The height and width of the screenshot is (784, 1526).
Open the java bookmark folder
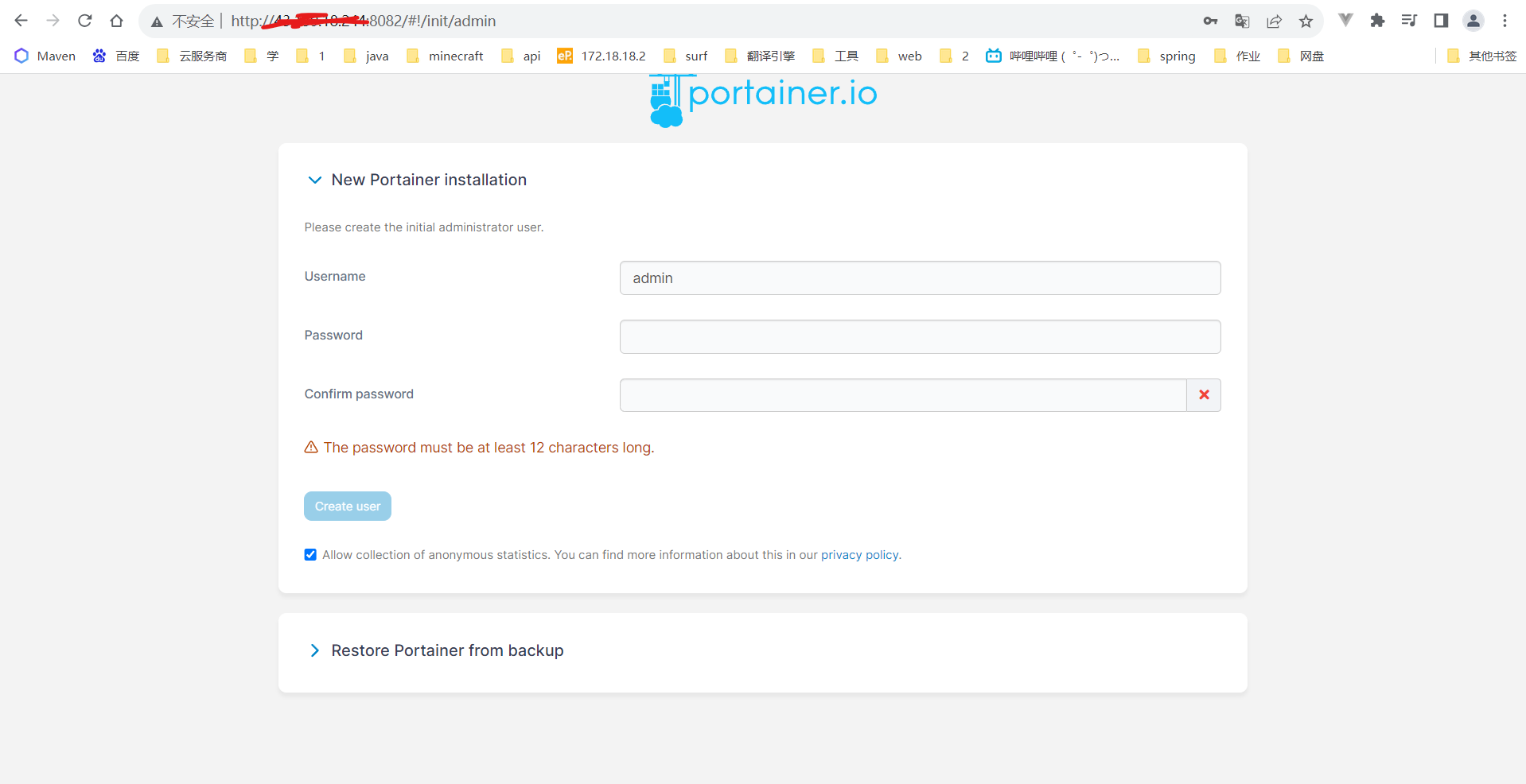coord(366,56)
